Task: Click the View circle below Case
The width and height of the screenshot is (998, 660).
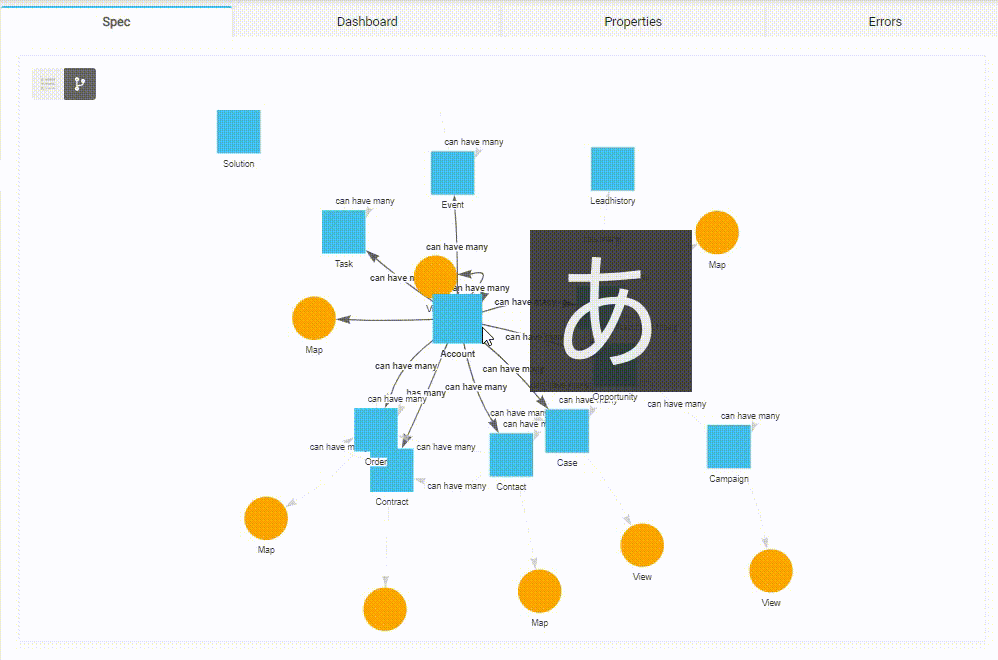Action: tap(642, 545)
